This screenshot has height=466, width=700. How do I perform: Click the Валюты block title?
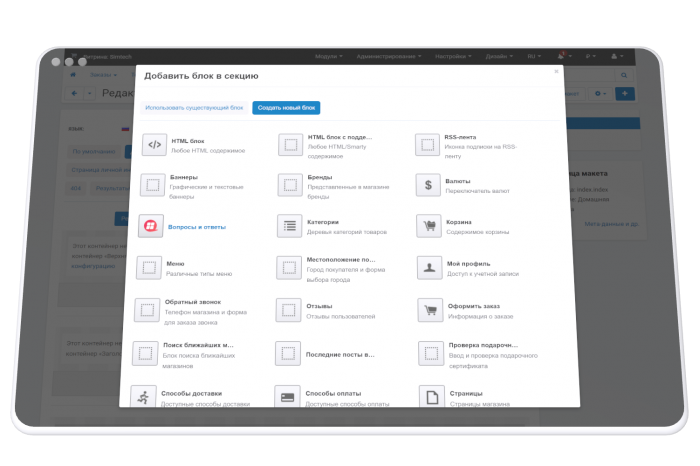point(458,181)
